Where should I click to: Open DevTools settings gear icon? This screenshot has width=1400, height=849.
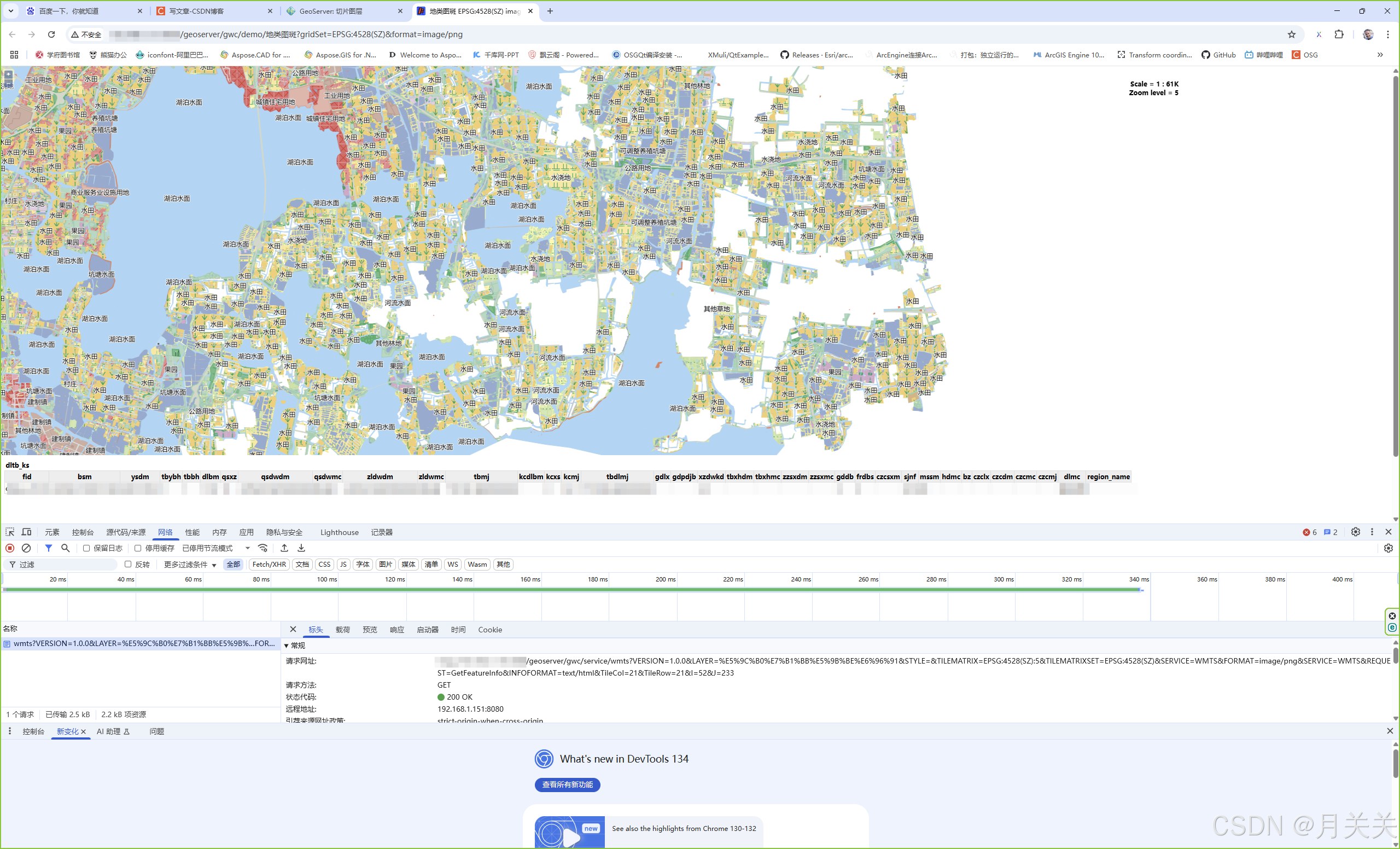[1356, 532]
